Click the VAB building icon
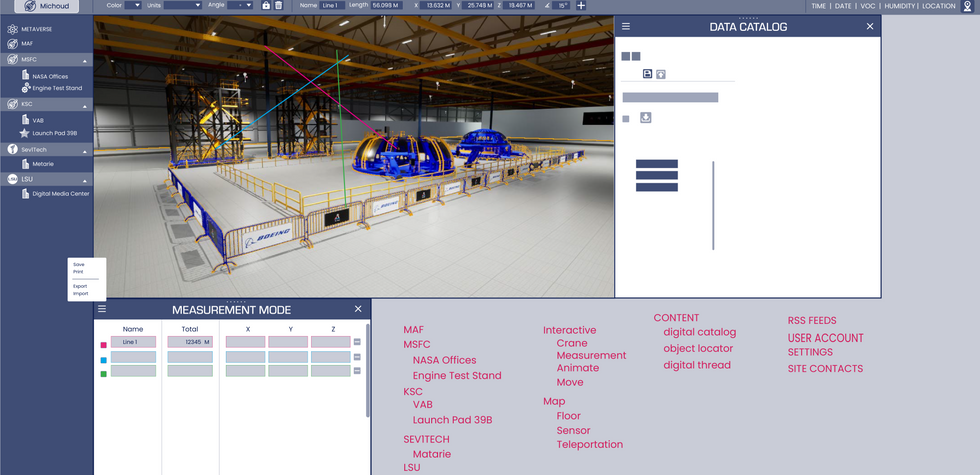This screenshot has height=475, width=980. click(x=26, y=119)
